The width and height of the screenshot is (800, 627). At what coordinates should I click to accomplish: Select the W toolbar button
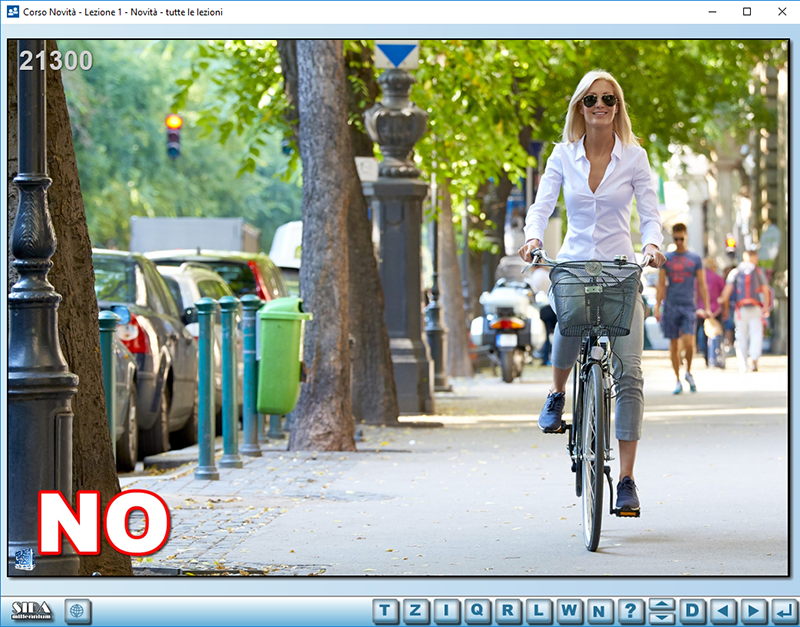point(569,611)
